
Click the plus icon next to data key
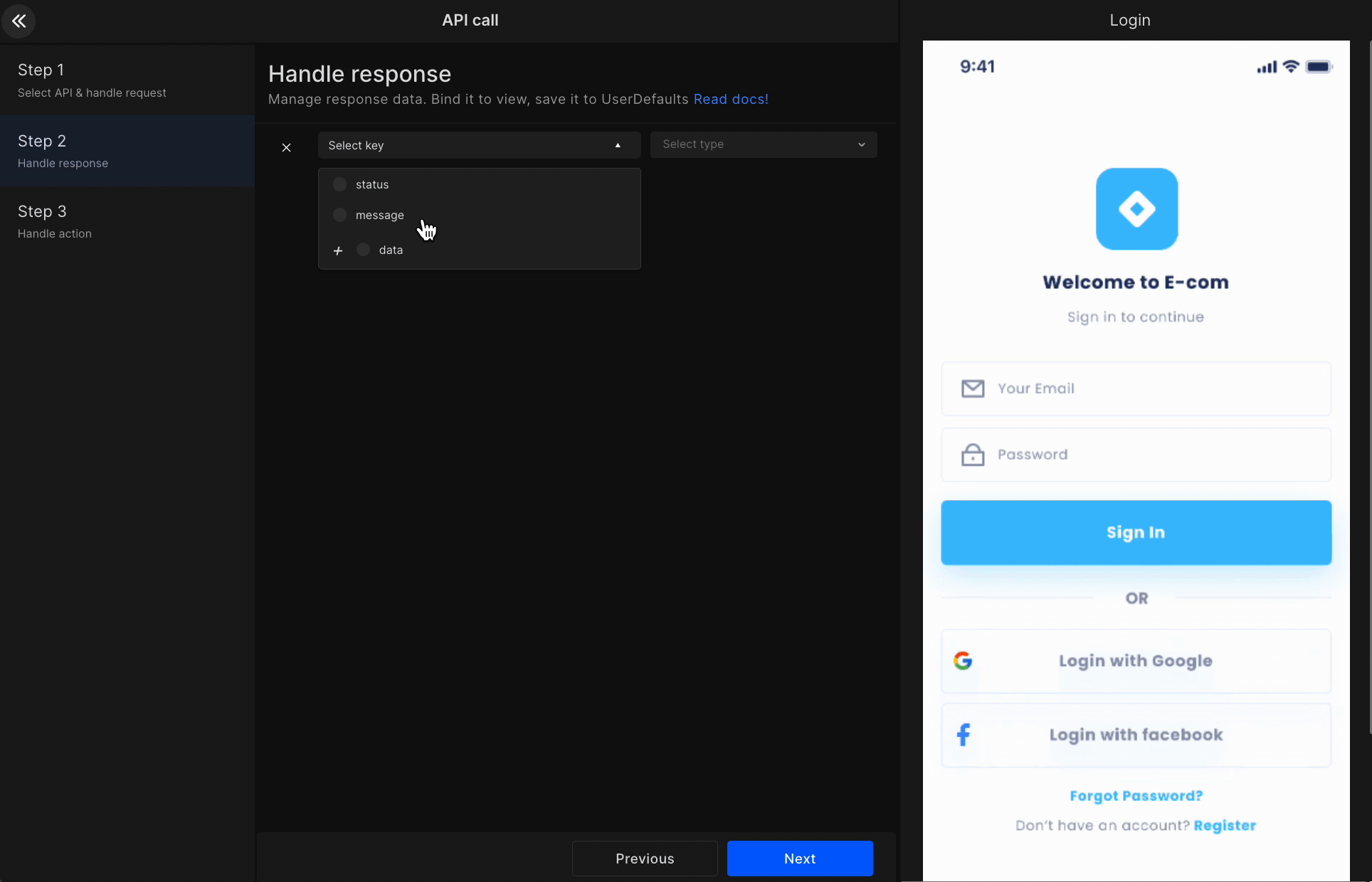tap(338, 250)
